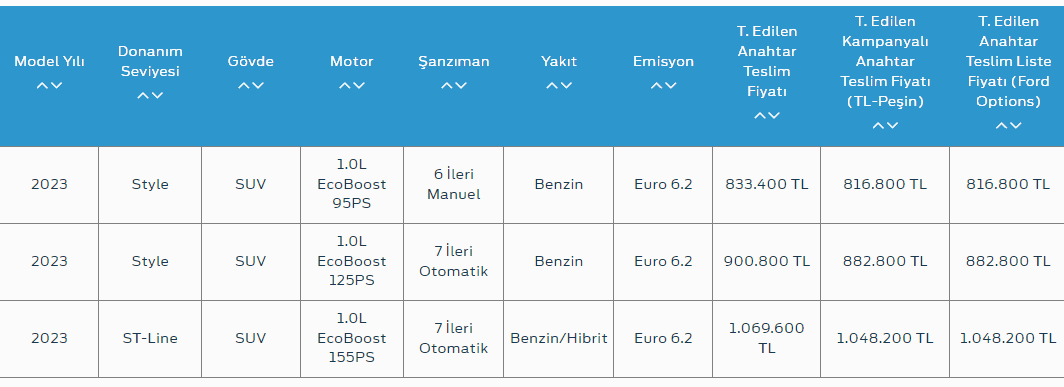Screen dimensions: 1064x387
Task: Sort descending by Gövde down arrow
Action: tap(257, 86)
